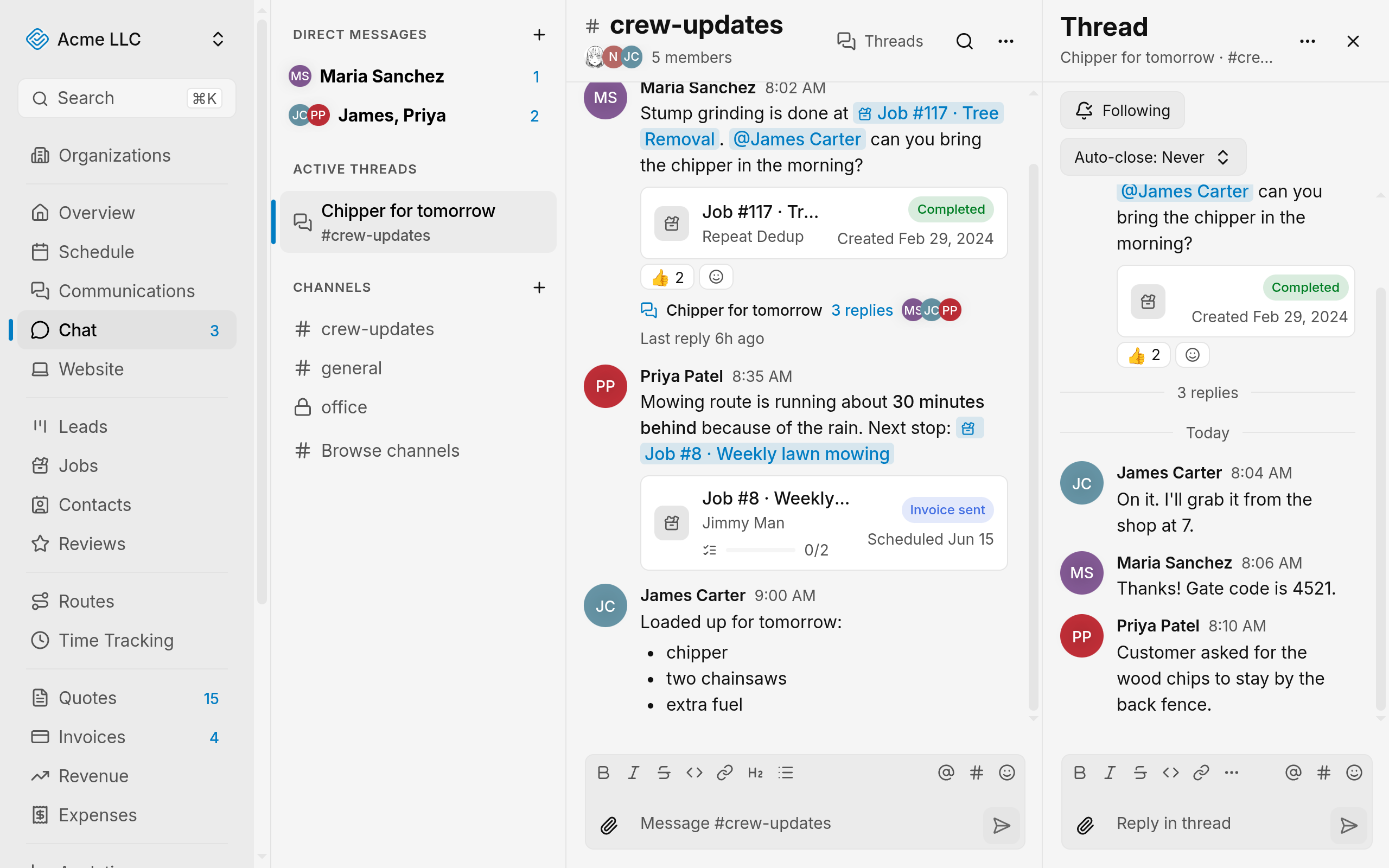
Task: Click mention @ icon in channel composer
Action: (x=946, y=773)
